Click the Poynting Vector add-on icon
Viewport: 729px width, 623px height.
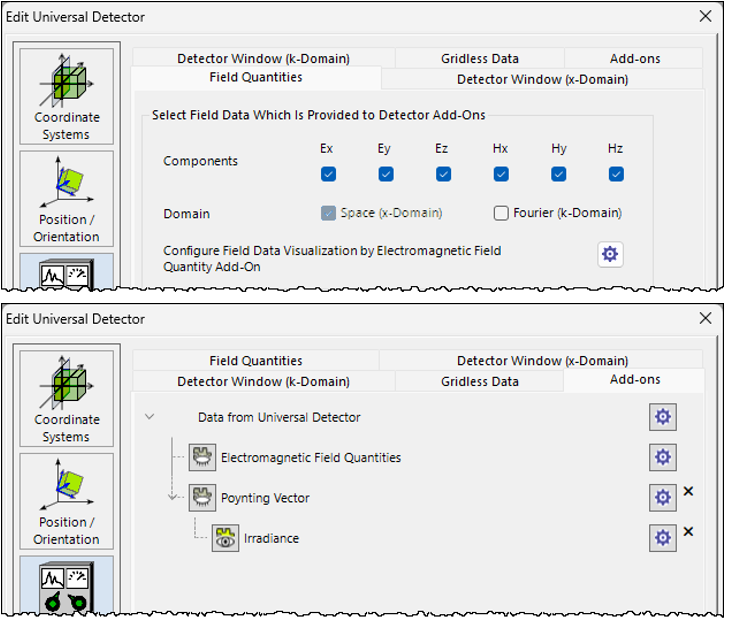pyautogui.click(x=202, y=498)
